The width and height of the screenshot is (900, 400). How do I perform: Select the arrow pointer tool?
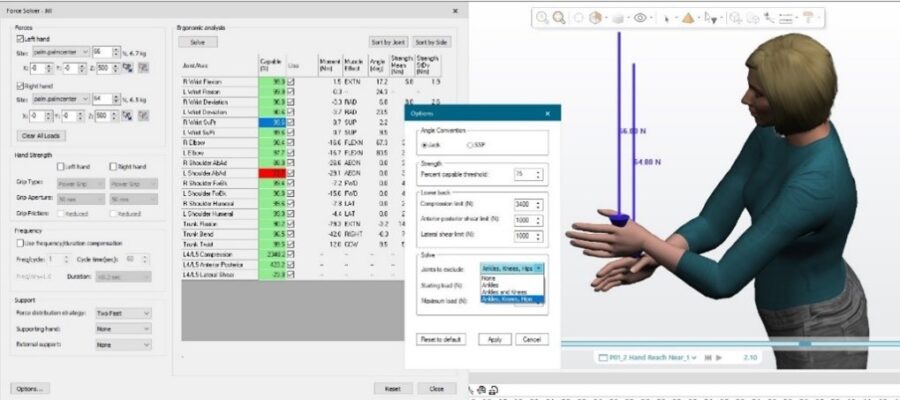667,17
